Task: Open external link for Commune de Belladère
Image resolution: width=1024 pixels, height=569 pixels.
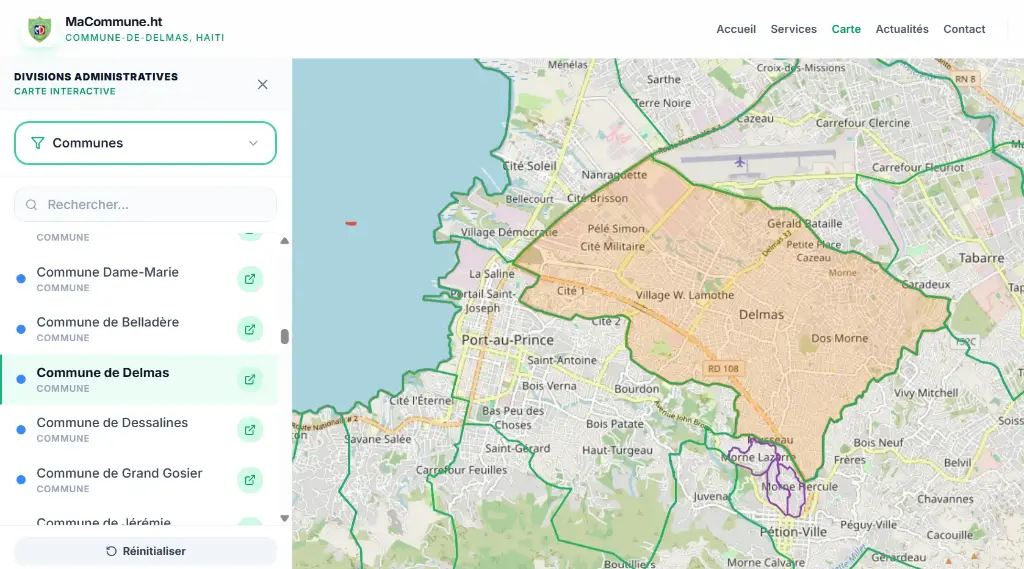Action: tap(249, 329)
